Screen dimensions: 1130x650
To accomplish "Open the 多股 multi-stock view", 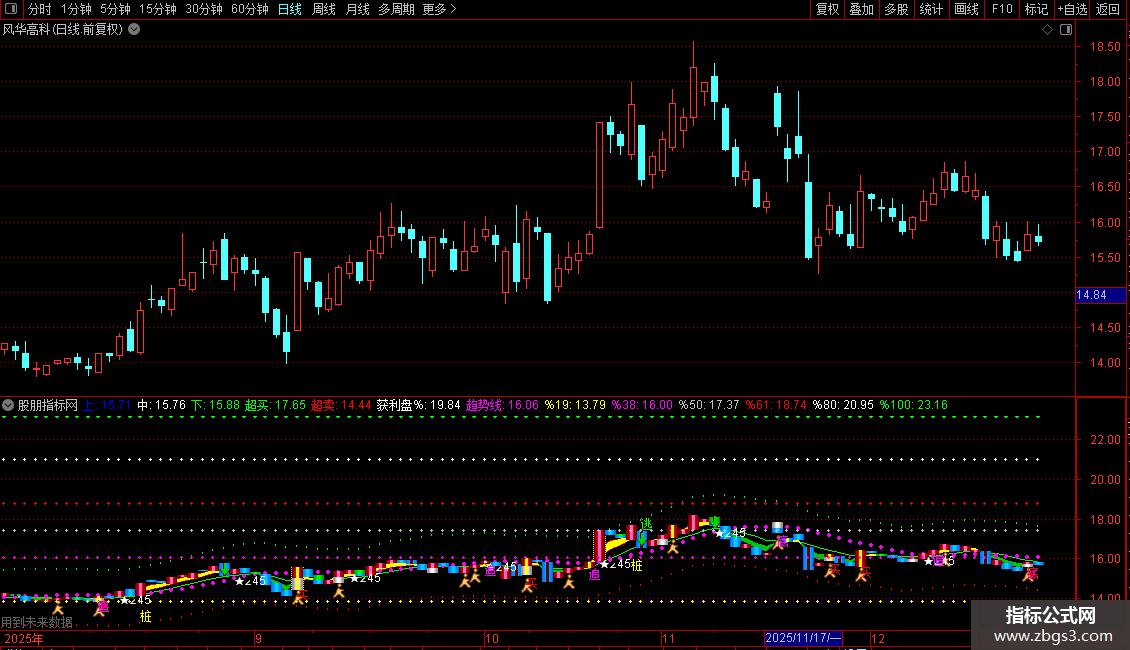I will 896,9.
